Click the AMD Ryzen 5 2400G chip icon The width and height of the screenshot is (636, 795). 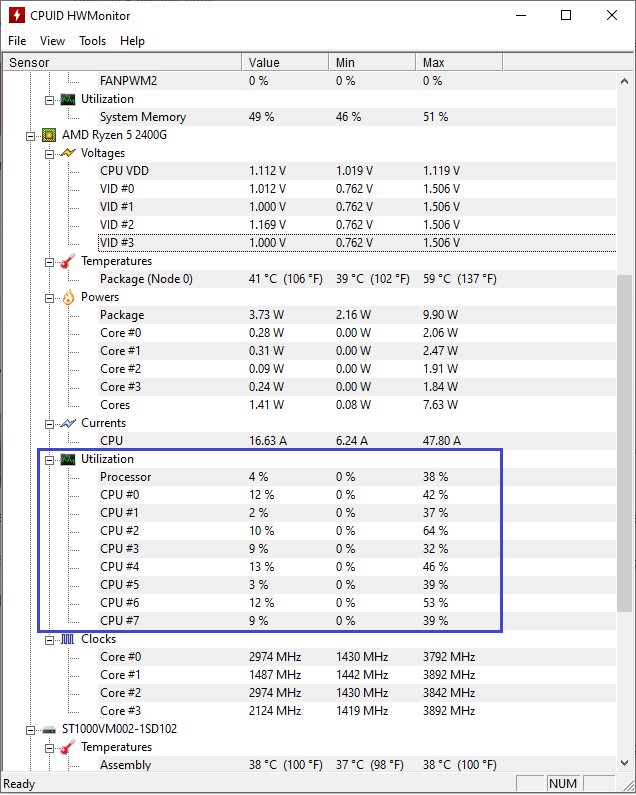(x=49, y=135)
